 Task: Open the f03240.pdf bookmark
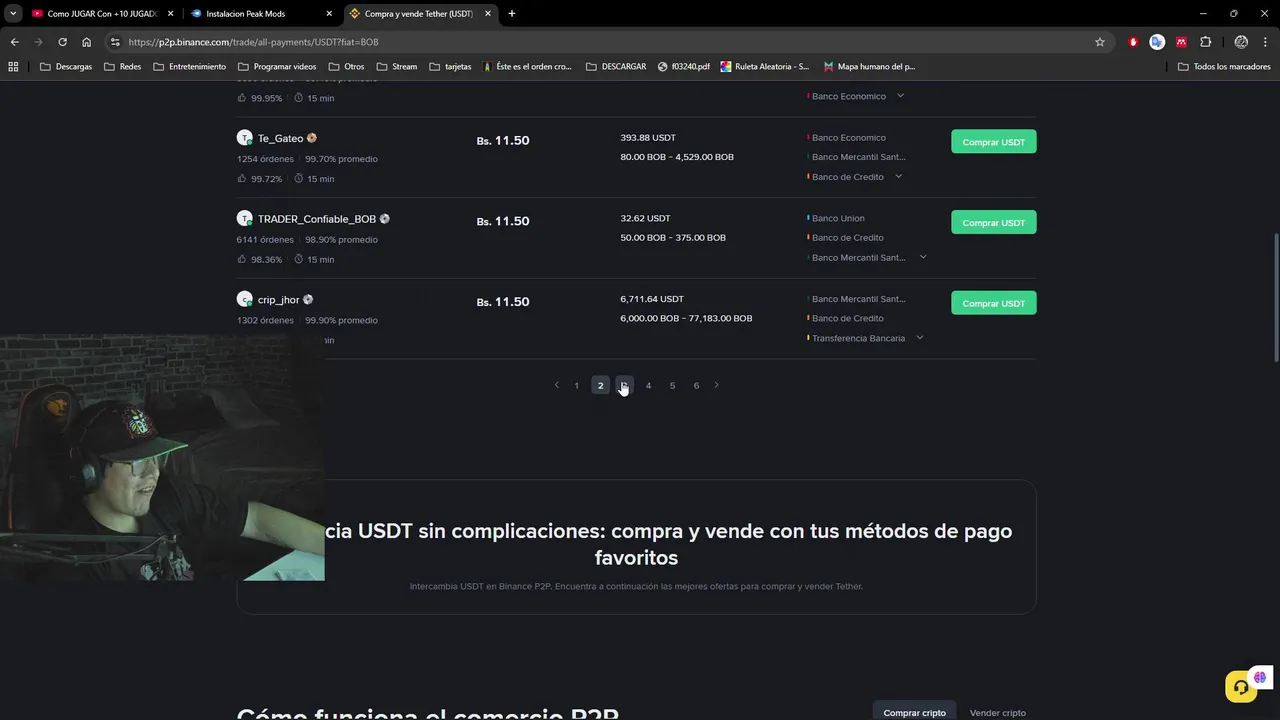(684, 67)
